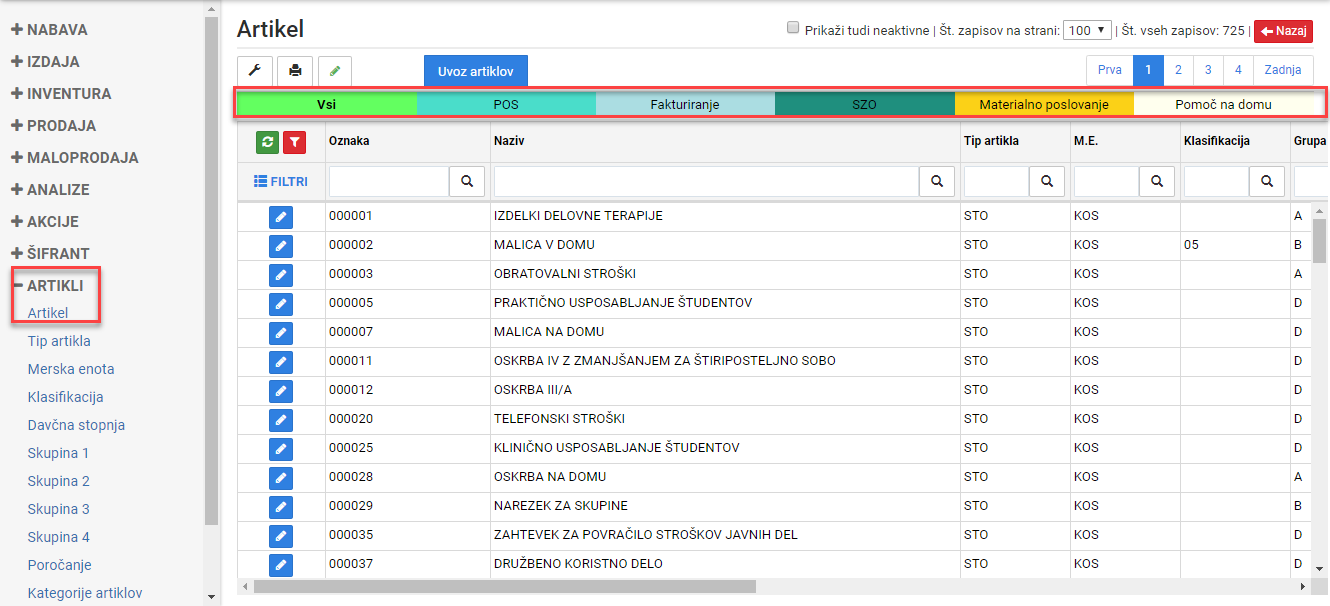This screenshot has width=1330, height=606.
Task: Go to last page with Zadnja
Action: point(1283,70)
